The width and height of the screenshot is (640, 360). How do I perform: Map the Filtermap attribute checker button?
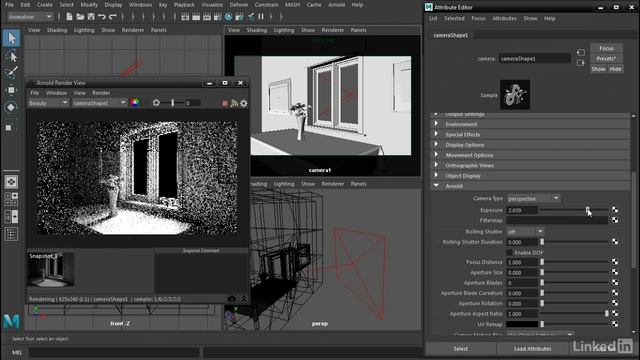(615, 220)
